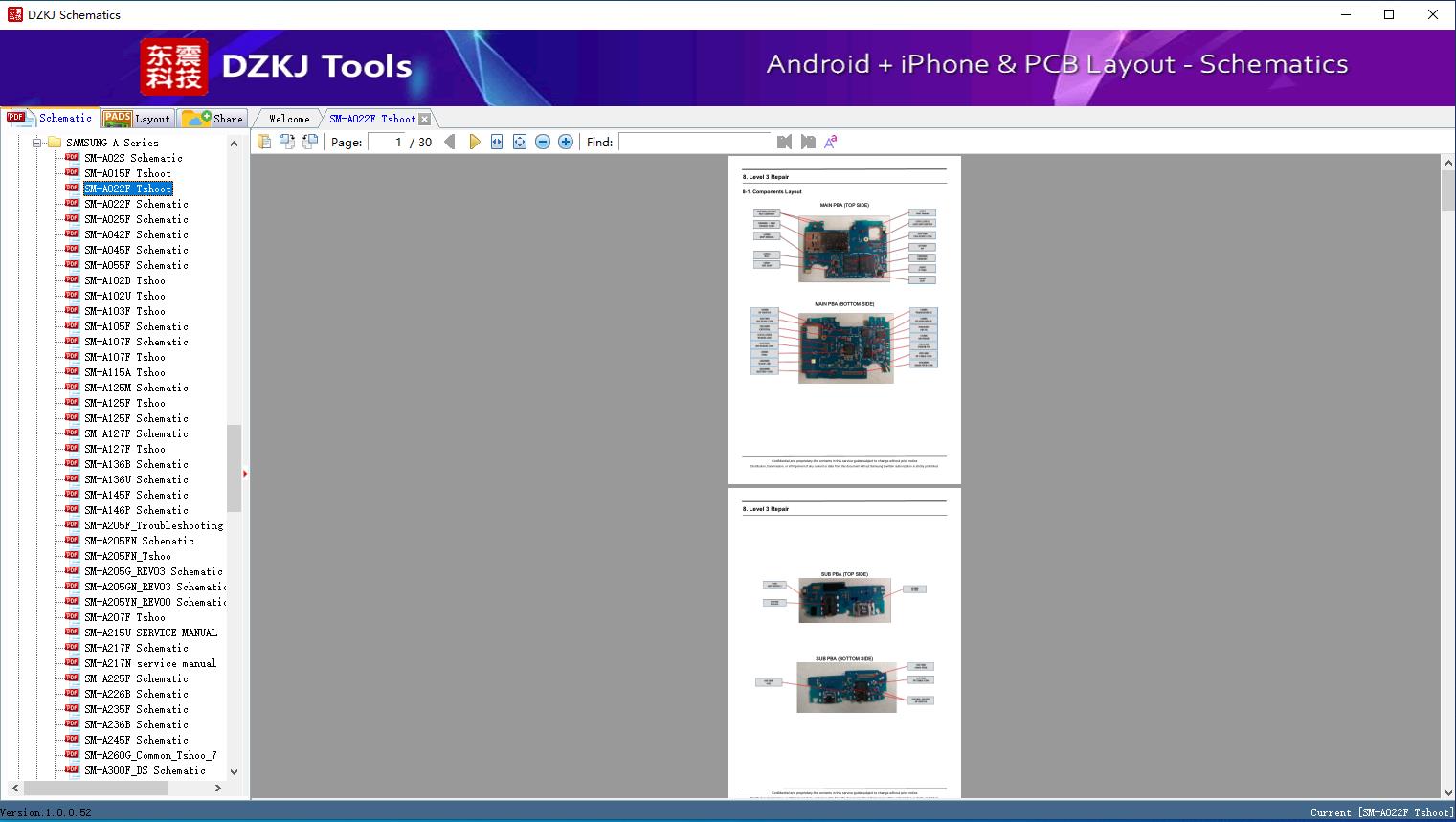Screen dimensions: 1456x822
Task: Click the PDF icon beside SM-A226B Schematic
Action: (x=72, y=693)
